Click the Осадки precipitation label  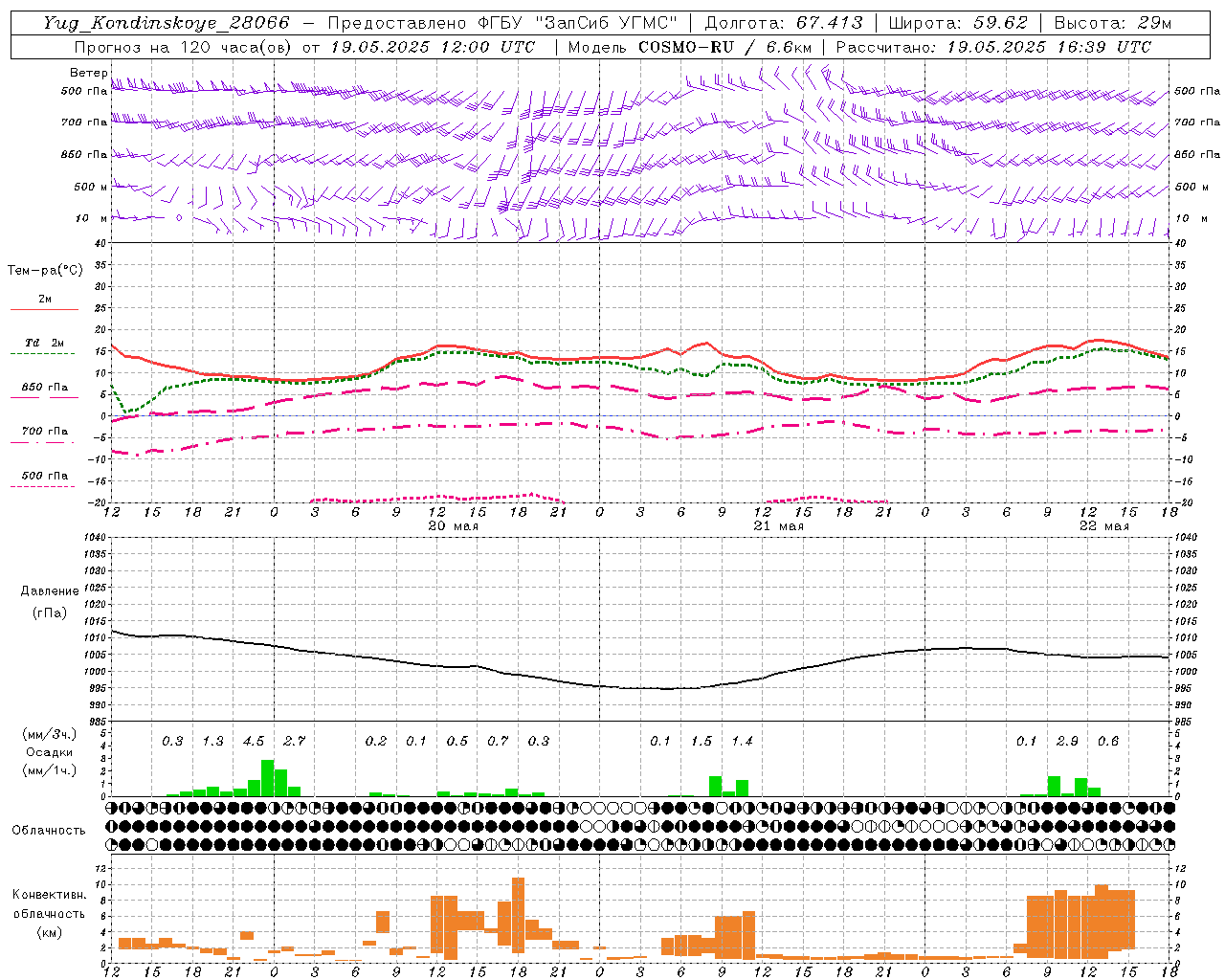tap(50, 752)
